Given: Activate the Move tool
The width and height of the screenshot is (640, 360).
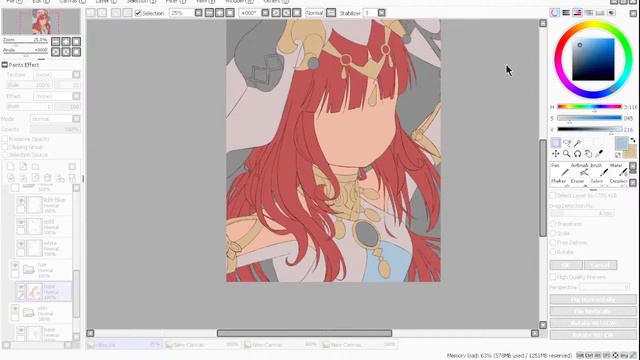Looking at the screenshot, I should pos(556,153).
